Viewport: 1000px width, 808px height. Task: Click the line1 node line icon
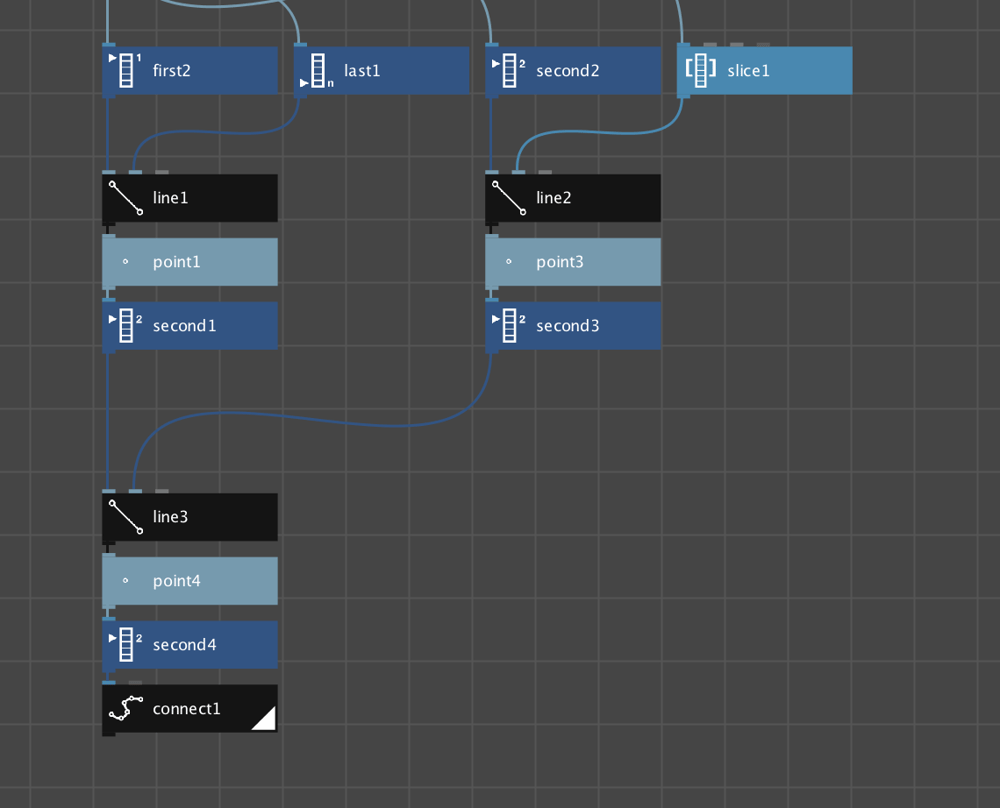click(126, 198)
